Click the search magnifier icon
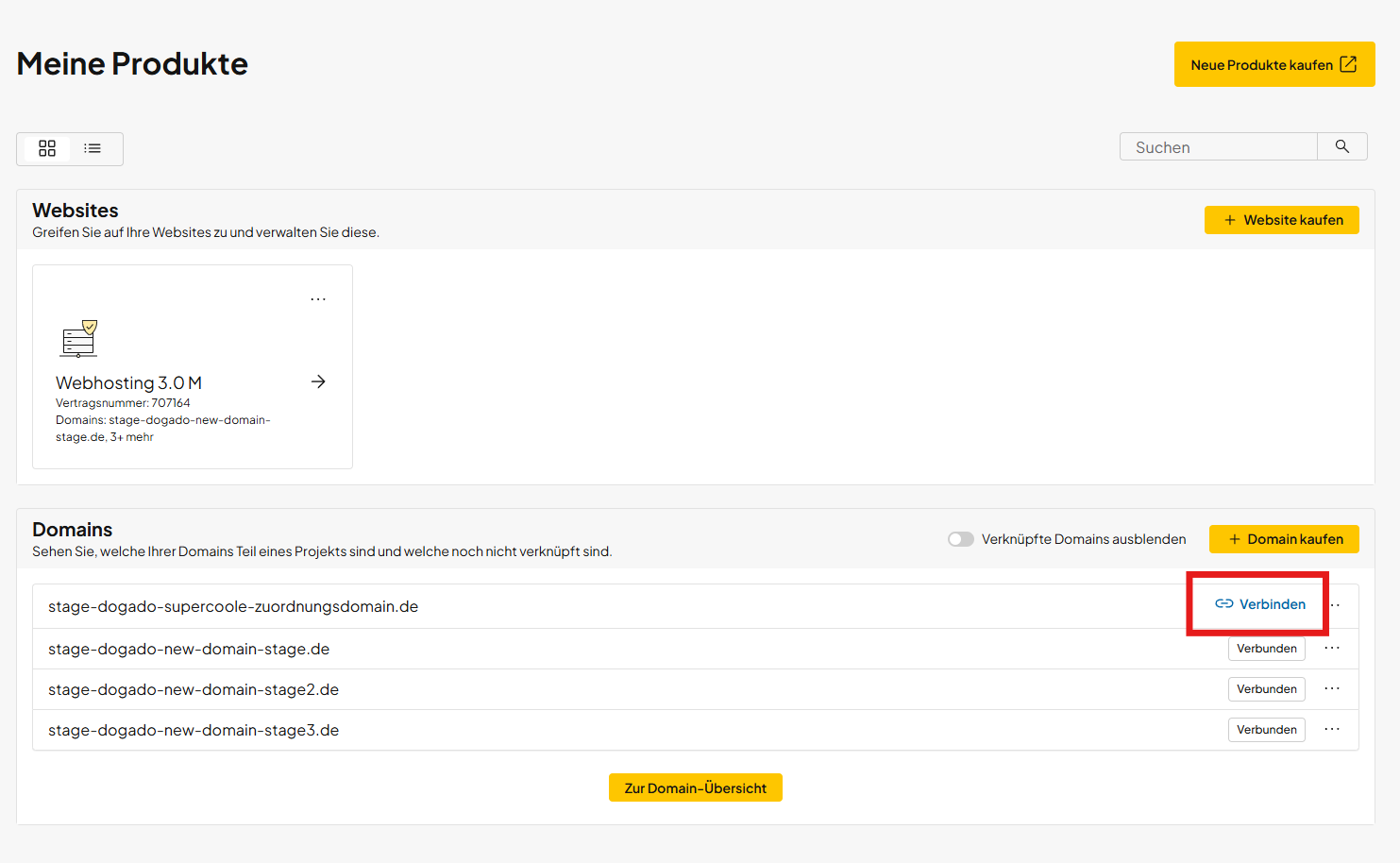The width and height of the screenshot is (1400, 863). pyautogui.click(x=1341, y=146)
